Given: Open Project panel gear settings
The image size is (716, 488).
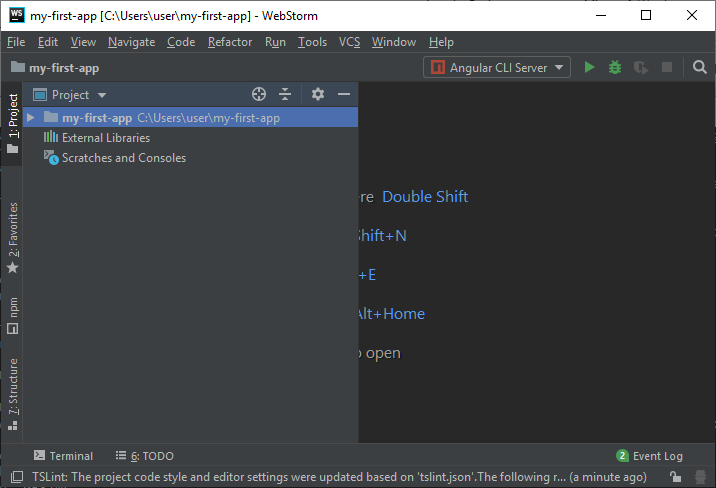Looking at the screenshot, I should click(x=318, y=94).
